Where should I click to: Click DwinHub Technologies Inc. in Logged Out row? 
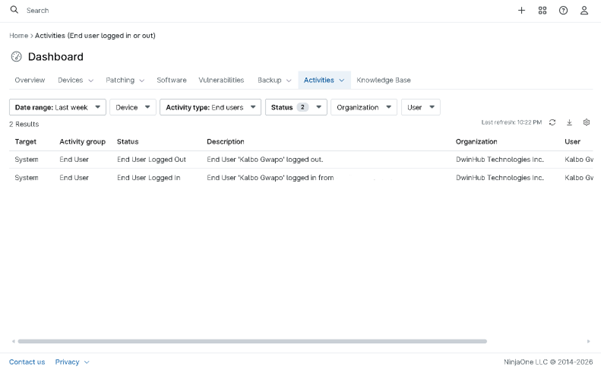tap(500, 160)
